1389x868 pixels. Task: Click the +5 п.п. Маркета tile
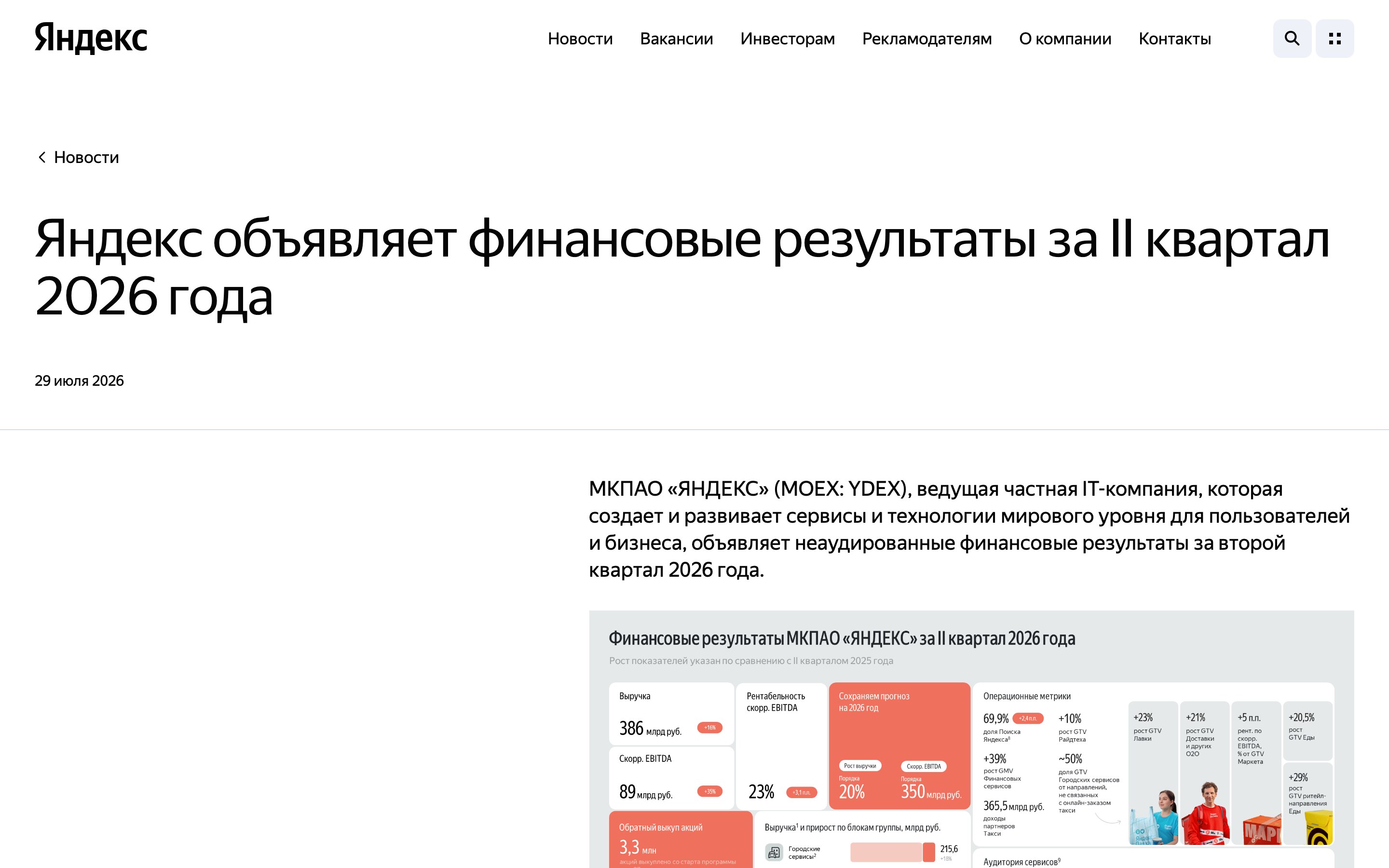1256,773
